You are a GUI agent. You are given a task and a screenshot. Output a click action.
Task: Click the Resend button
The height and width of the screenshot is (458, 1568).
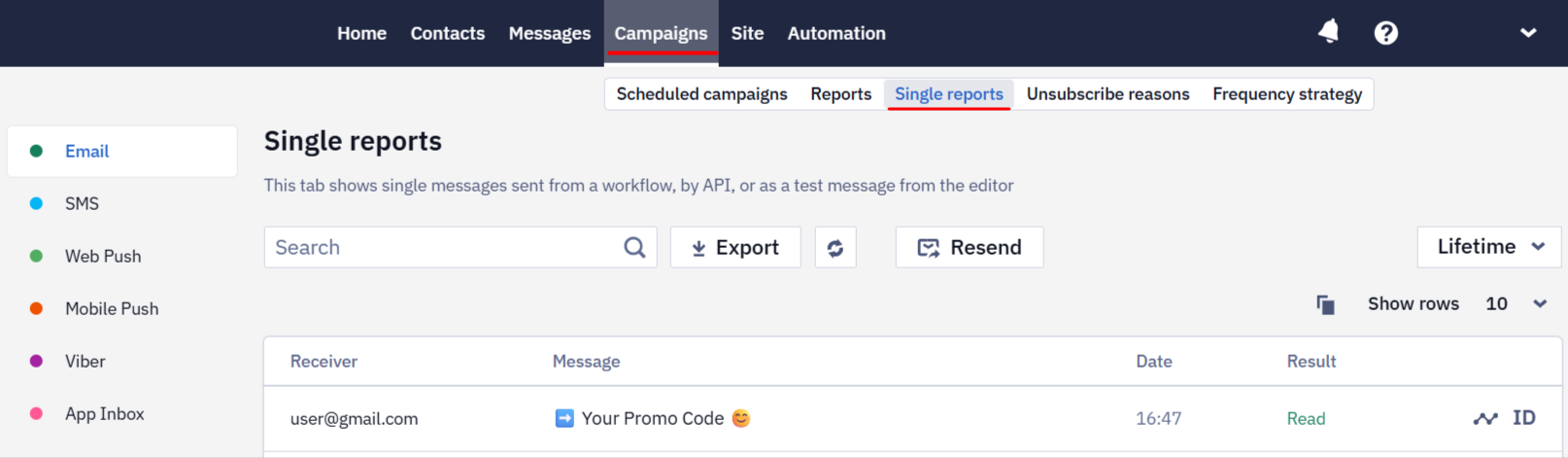click(970, 248)
